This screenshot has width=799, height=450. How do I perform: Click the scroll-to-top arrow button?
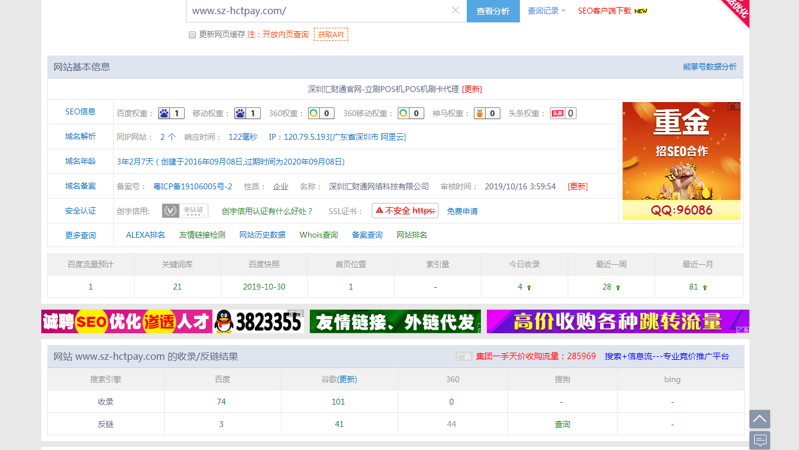tap(759, 419)
